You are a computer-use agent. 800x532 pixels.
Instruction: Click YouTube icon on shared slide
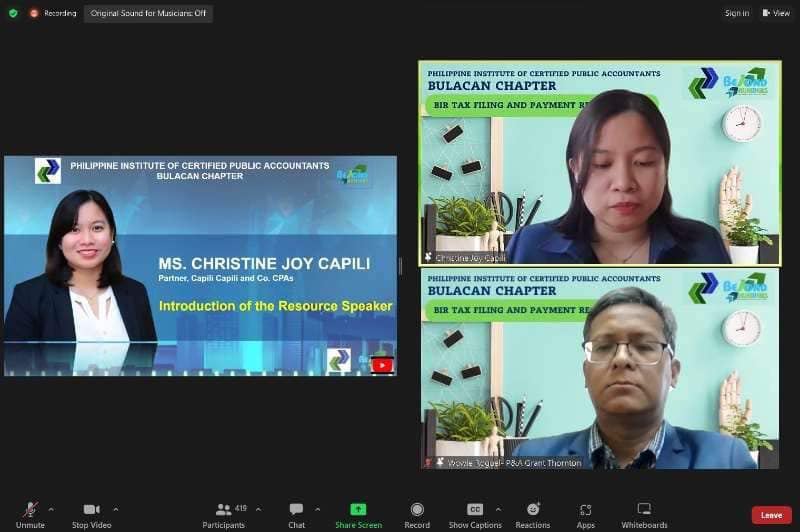(382, 365)
